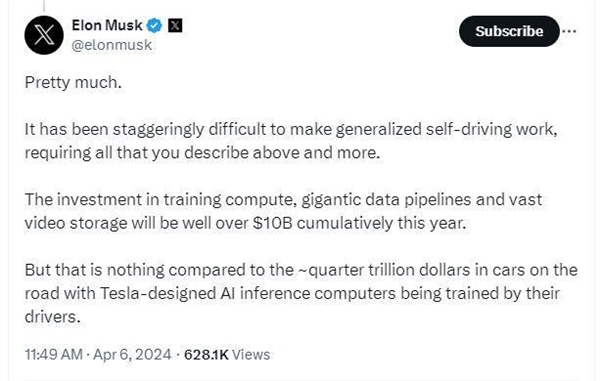Click the '$10B' amount in the post
The width and height of the screenshot is (600, 381).
[x=272, y=223]
